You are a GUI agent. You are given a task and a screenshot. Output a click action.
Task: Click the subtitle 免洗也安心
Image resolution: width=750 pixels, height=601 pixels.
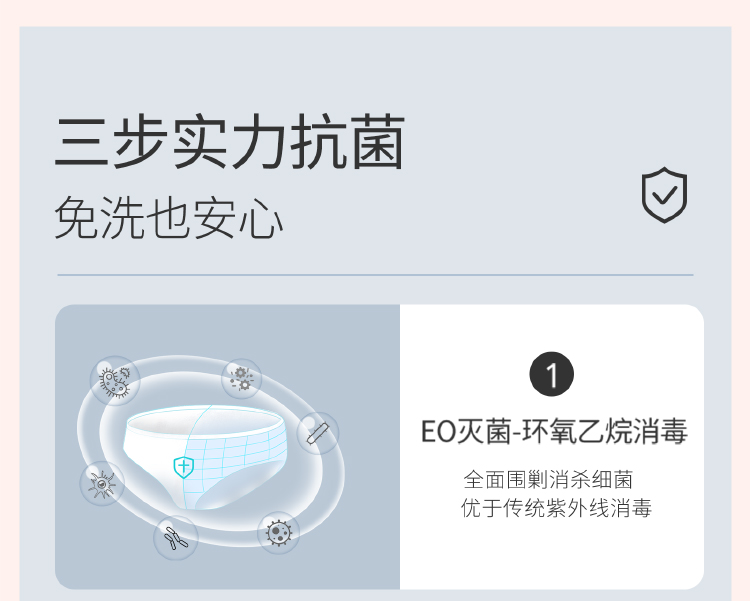click(169, 218)
